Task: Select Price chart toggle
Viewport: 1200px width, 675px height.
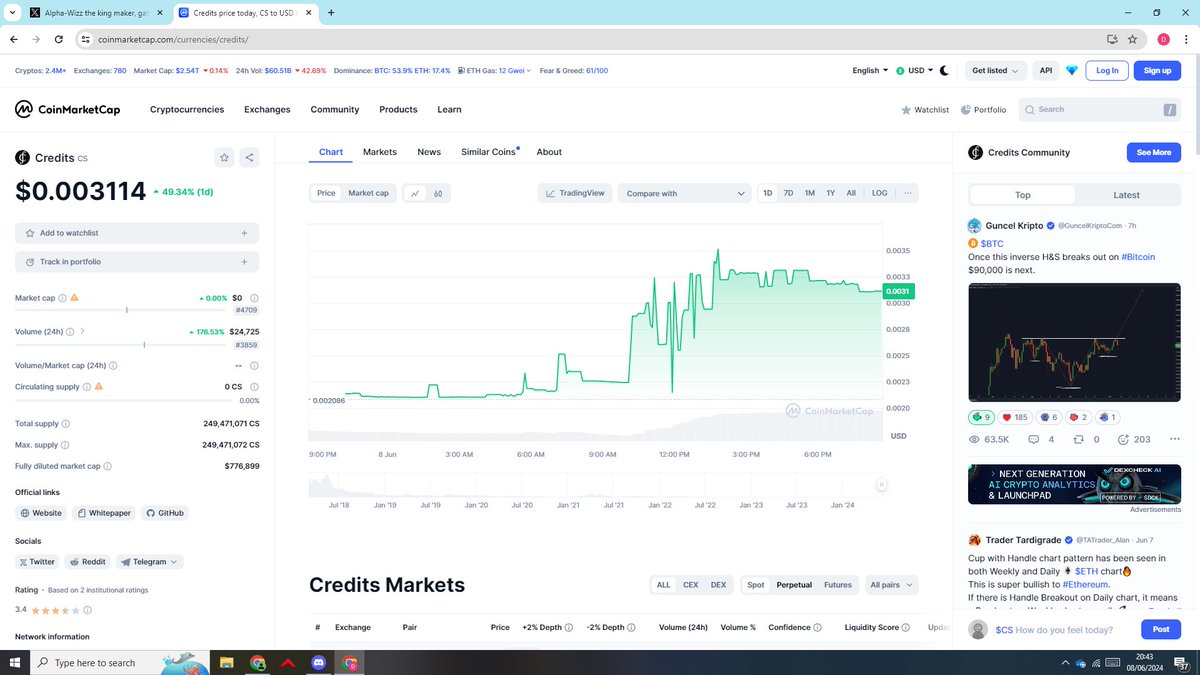Action: pyautogui.click(x=326, y=193)
